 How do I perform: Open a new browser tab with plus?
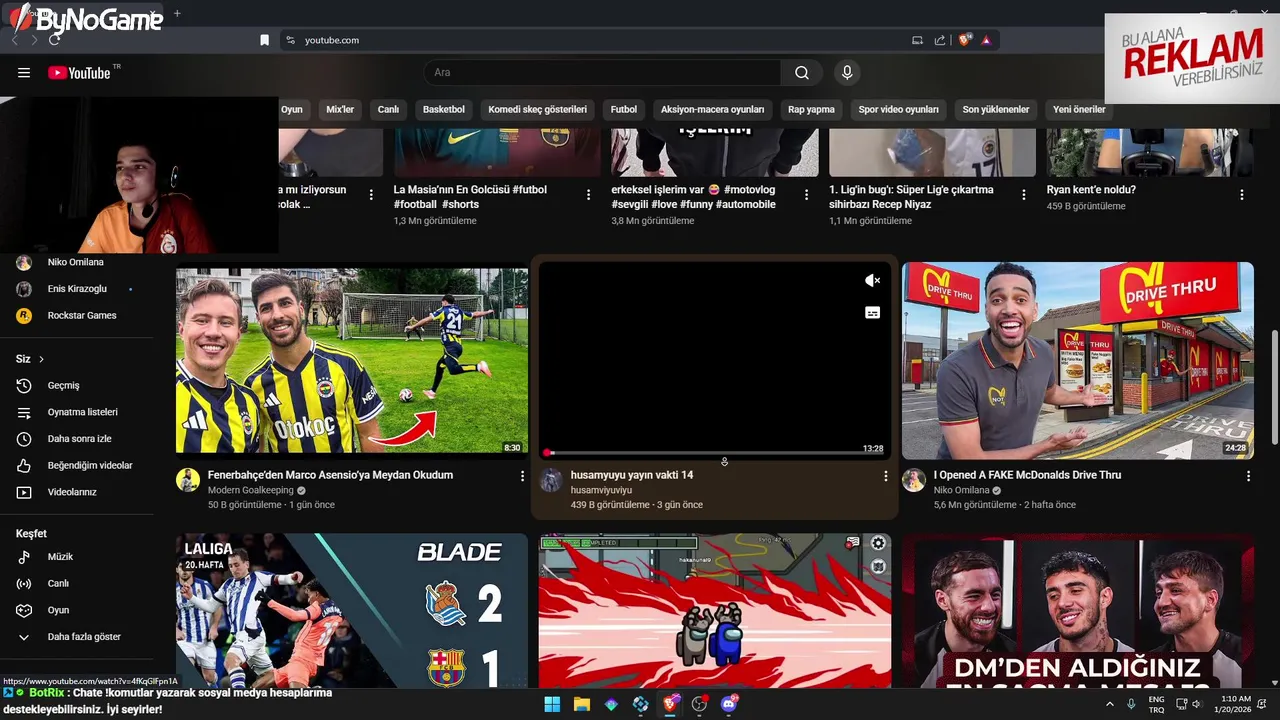(x=177, y=13)
